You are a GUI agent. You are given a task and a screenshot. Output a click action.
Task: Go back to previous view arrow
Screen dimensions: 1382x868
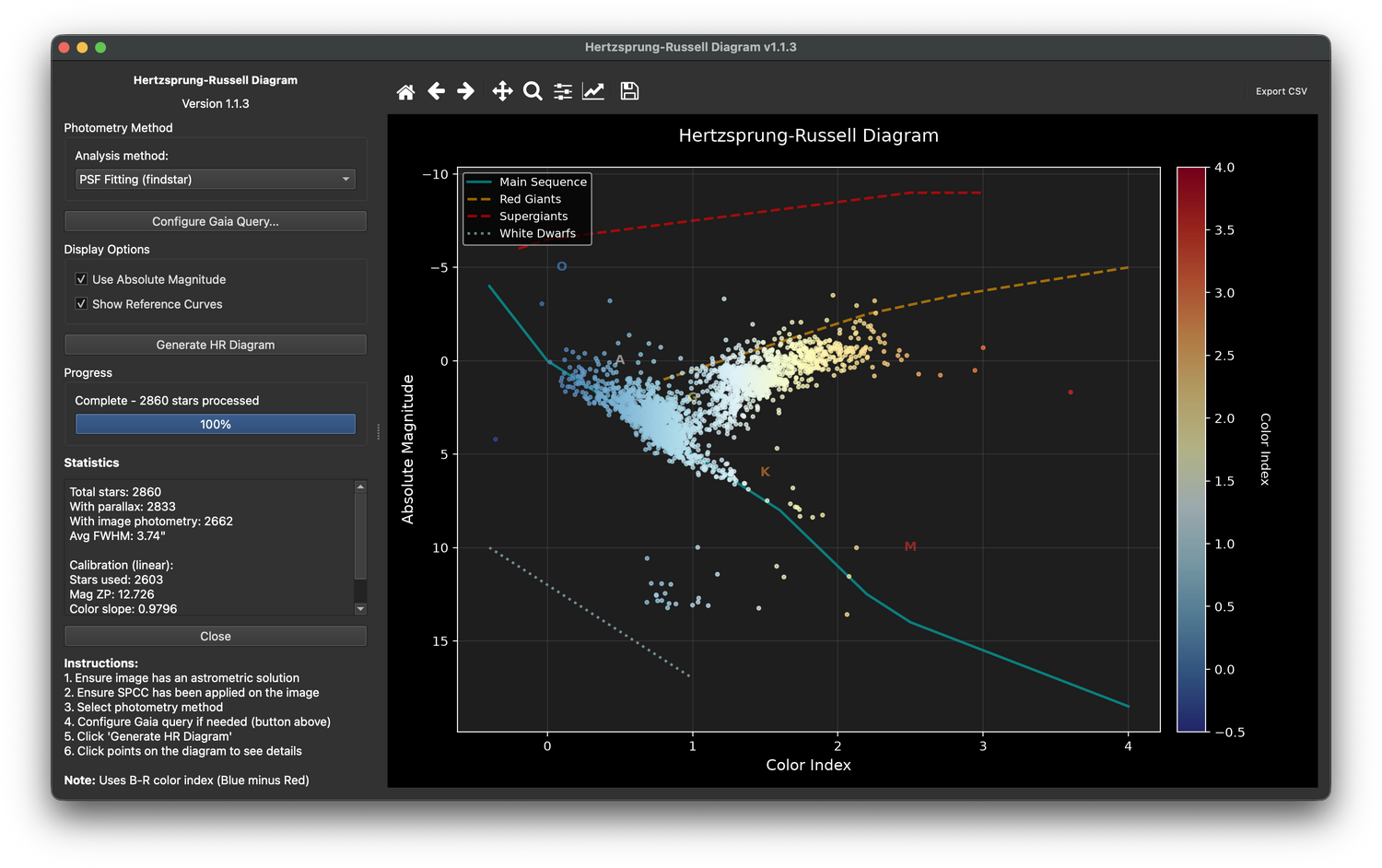click(x=437, y=91)
